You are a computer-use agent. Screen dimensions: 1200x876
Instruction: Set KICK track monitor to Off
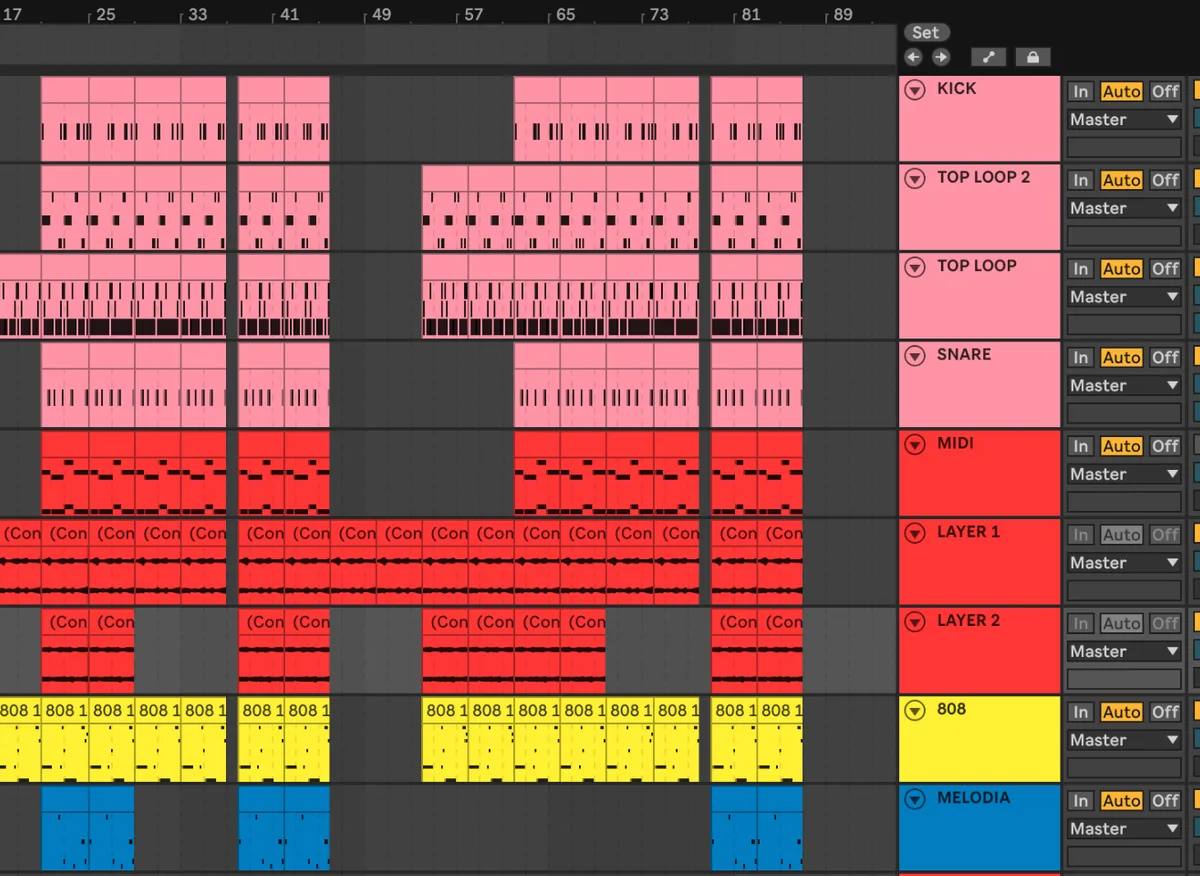[x=1165, y=91]
